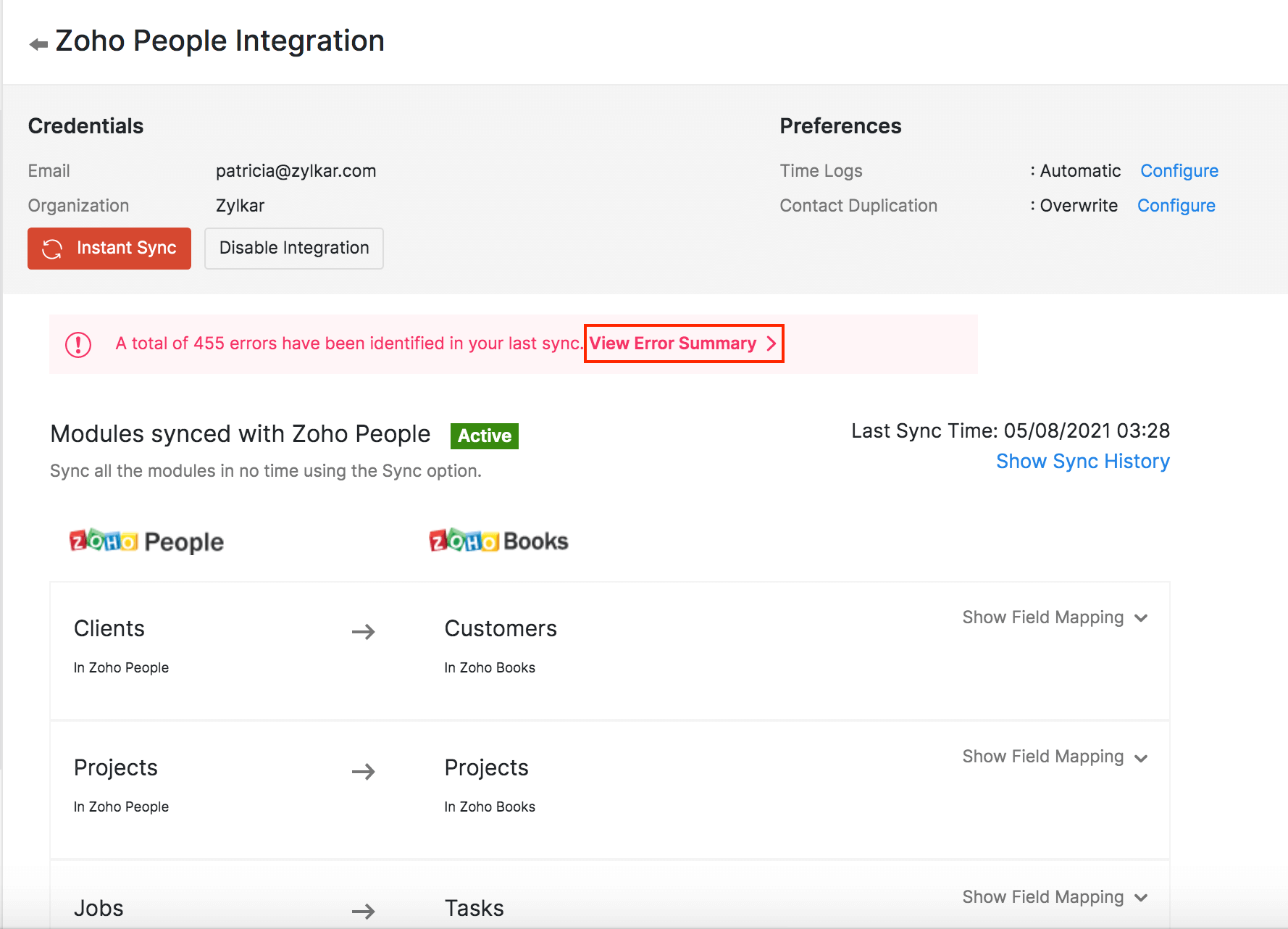The image size is (1288, 929).
Task: Click the arrow between Clients and Customers
Action: (363, 632)
